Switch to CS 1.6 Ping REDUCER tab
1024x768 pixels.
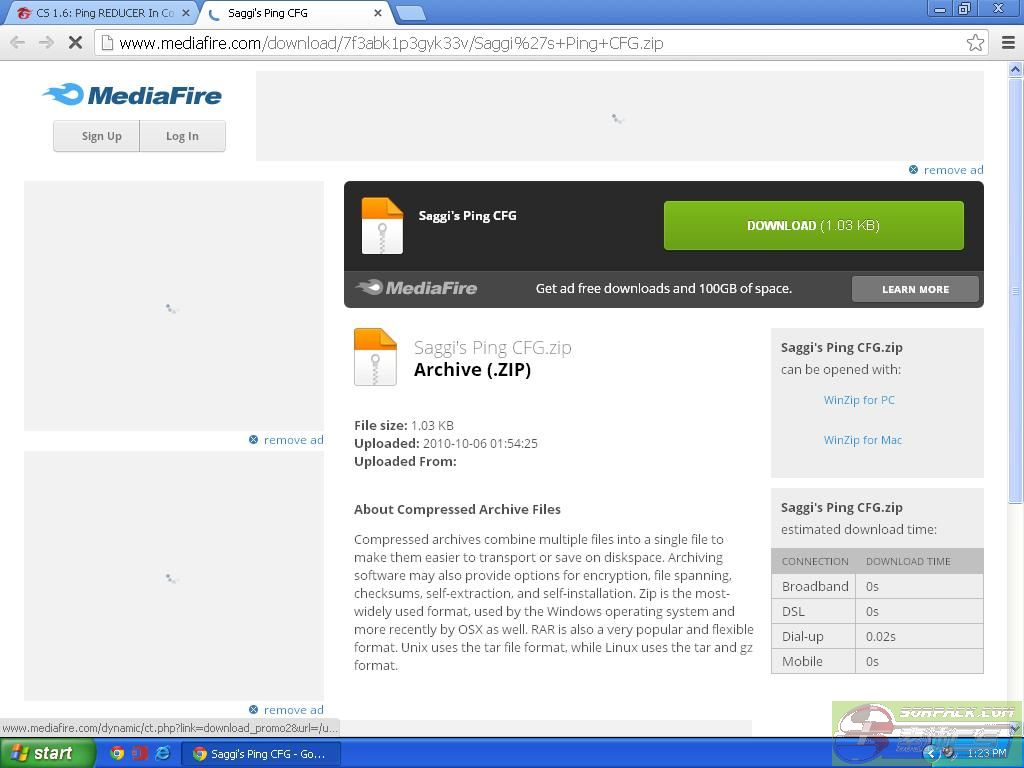click(100, 13)
